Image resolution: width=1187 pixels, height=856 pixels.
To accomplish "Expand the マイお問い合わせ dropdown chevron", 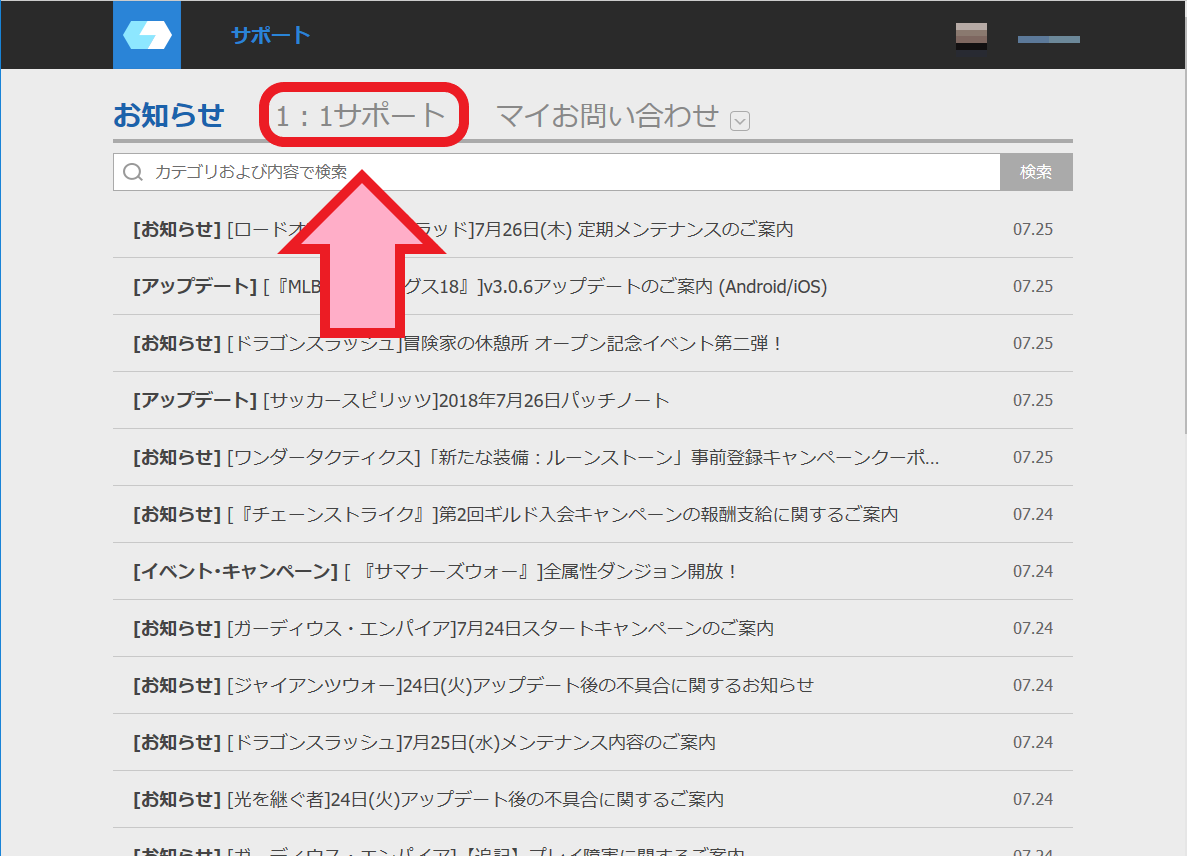I will 739,120.
